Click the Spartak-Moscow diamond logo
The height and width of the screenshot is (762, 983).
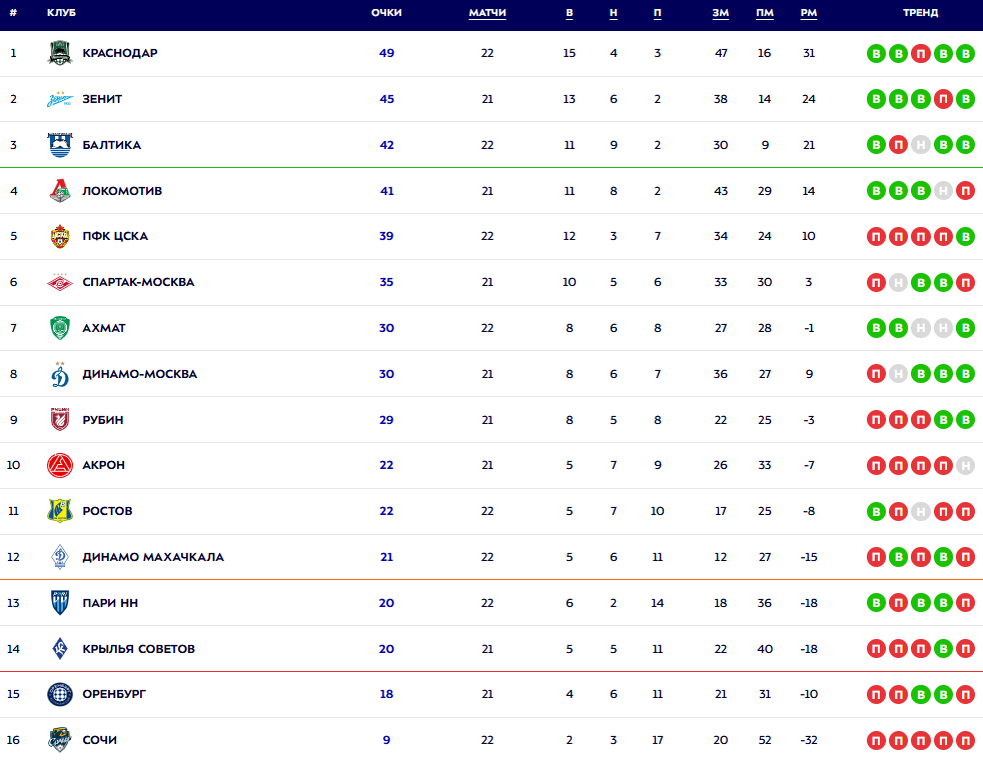pos(60,282)
